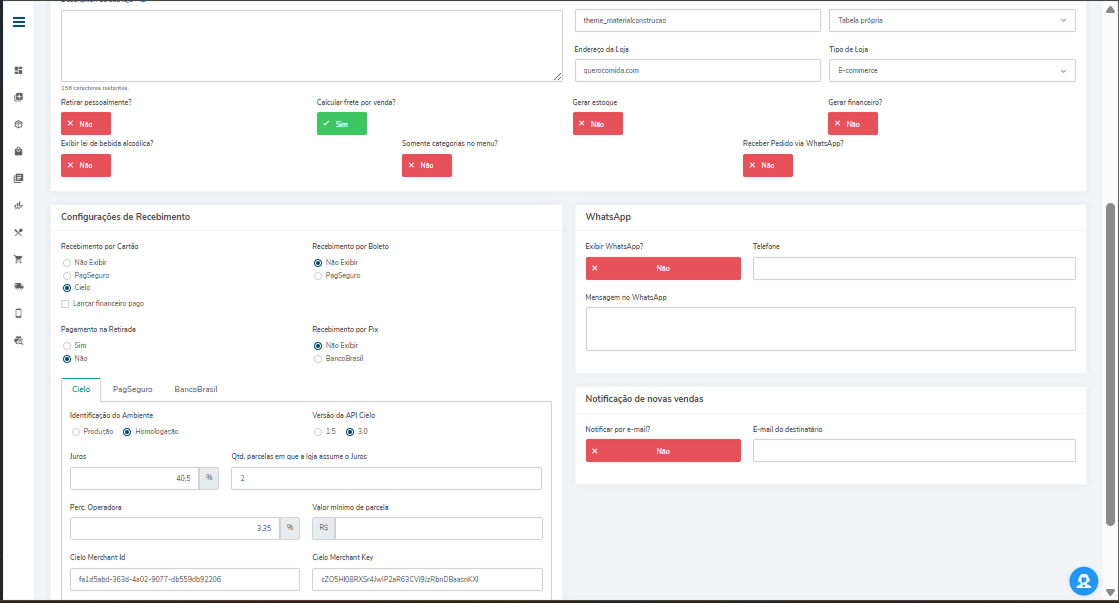This screenshot has height=603, width=1119.
Task: Open the support chat bubble icon
Action: click(1083, 581)
